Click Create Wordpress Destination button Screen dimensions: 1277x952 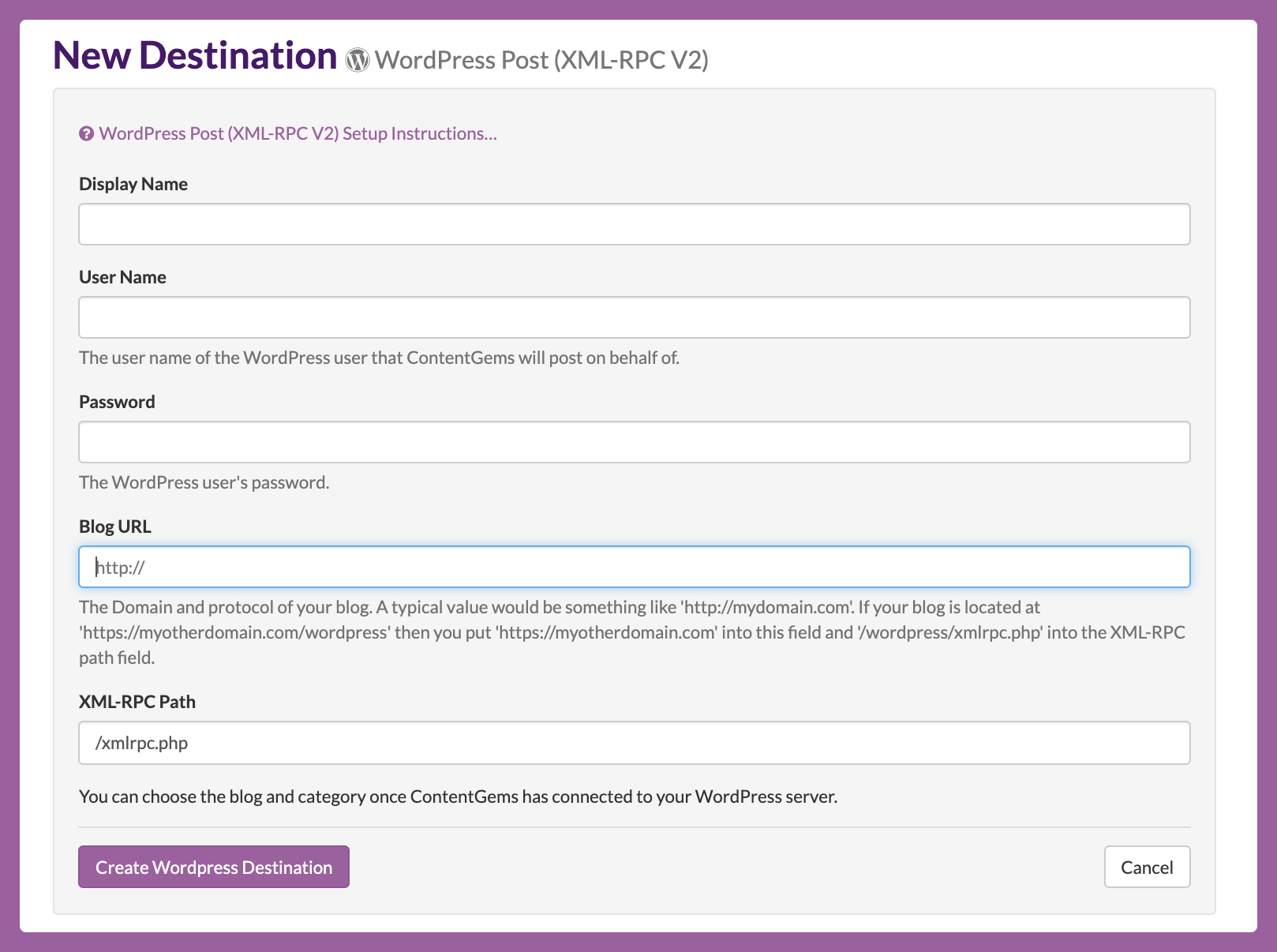click(x=214, y=867)
